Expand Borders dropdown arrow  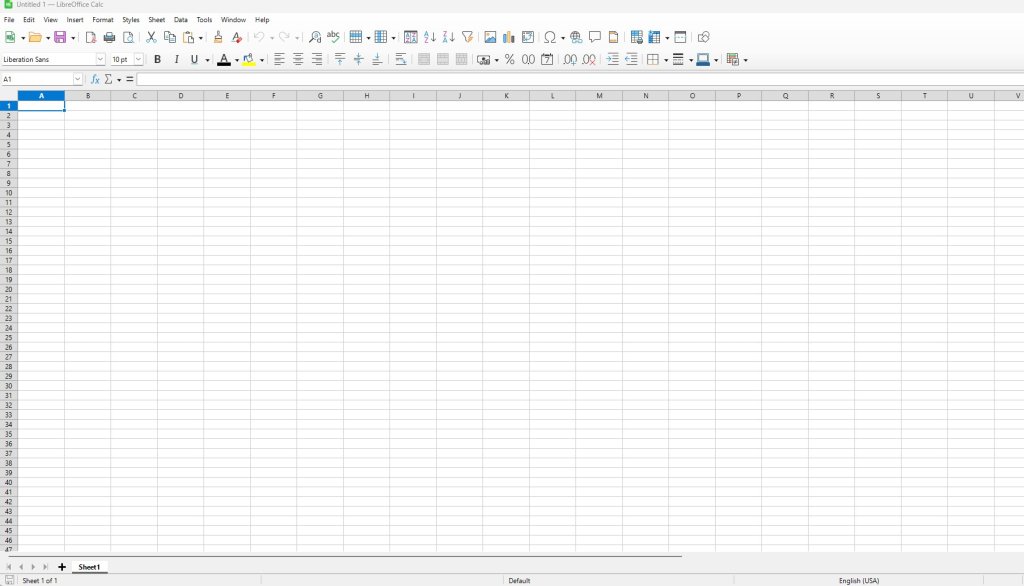(665, 60)
